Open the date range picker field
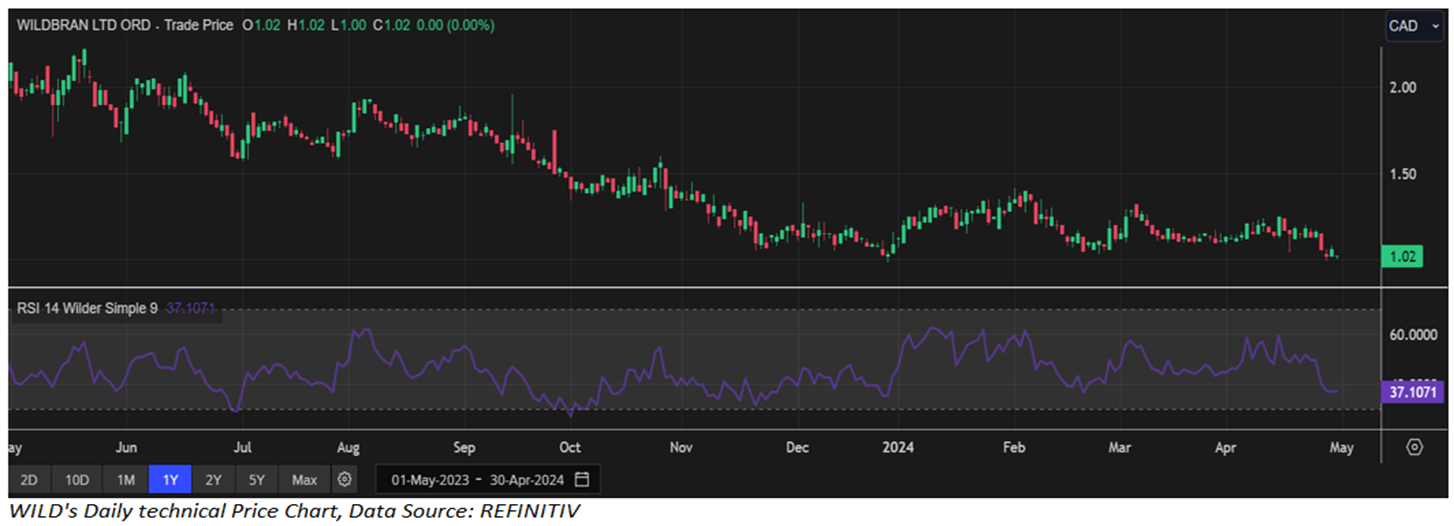Image resolution: width=1454 pixels, height=526 pixels. (487, 480)
